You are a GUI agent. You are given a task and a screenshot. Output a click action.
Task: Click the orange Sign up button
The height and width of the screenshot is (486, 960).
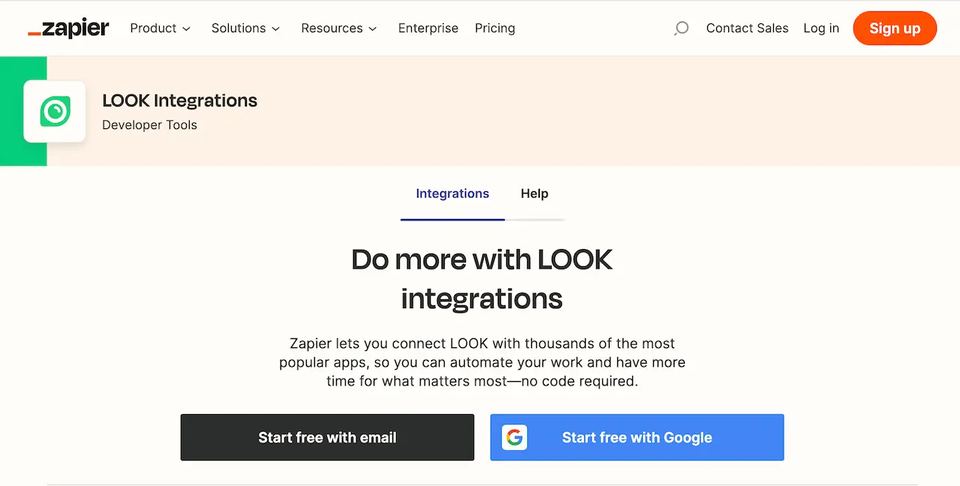coord(894,28)
